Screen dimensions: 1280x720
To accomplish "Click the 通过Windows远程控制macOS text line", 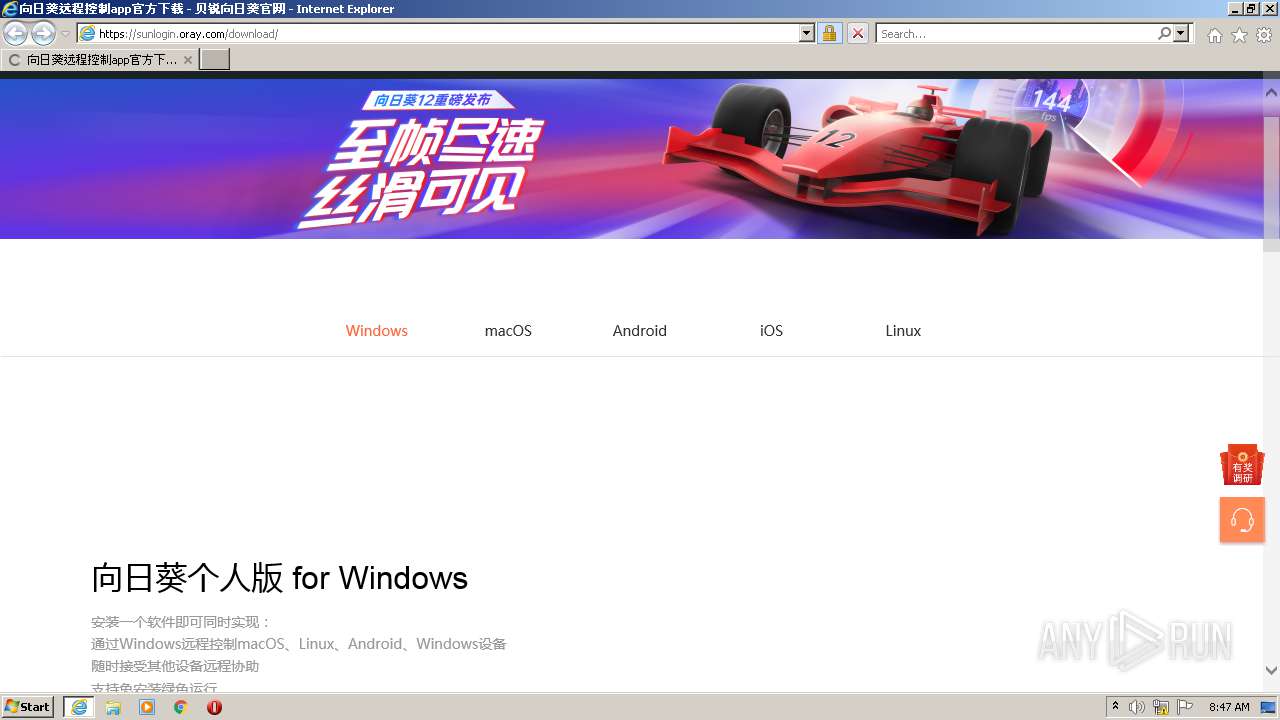I will [299, 644].
